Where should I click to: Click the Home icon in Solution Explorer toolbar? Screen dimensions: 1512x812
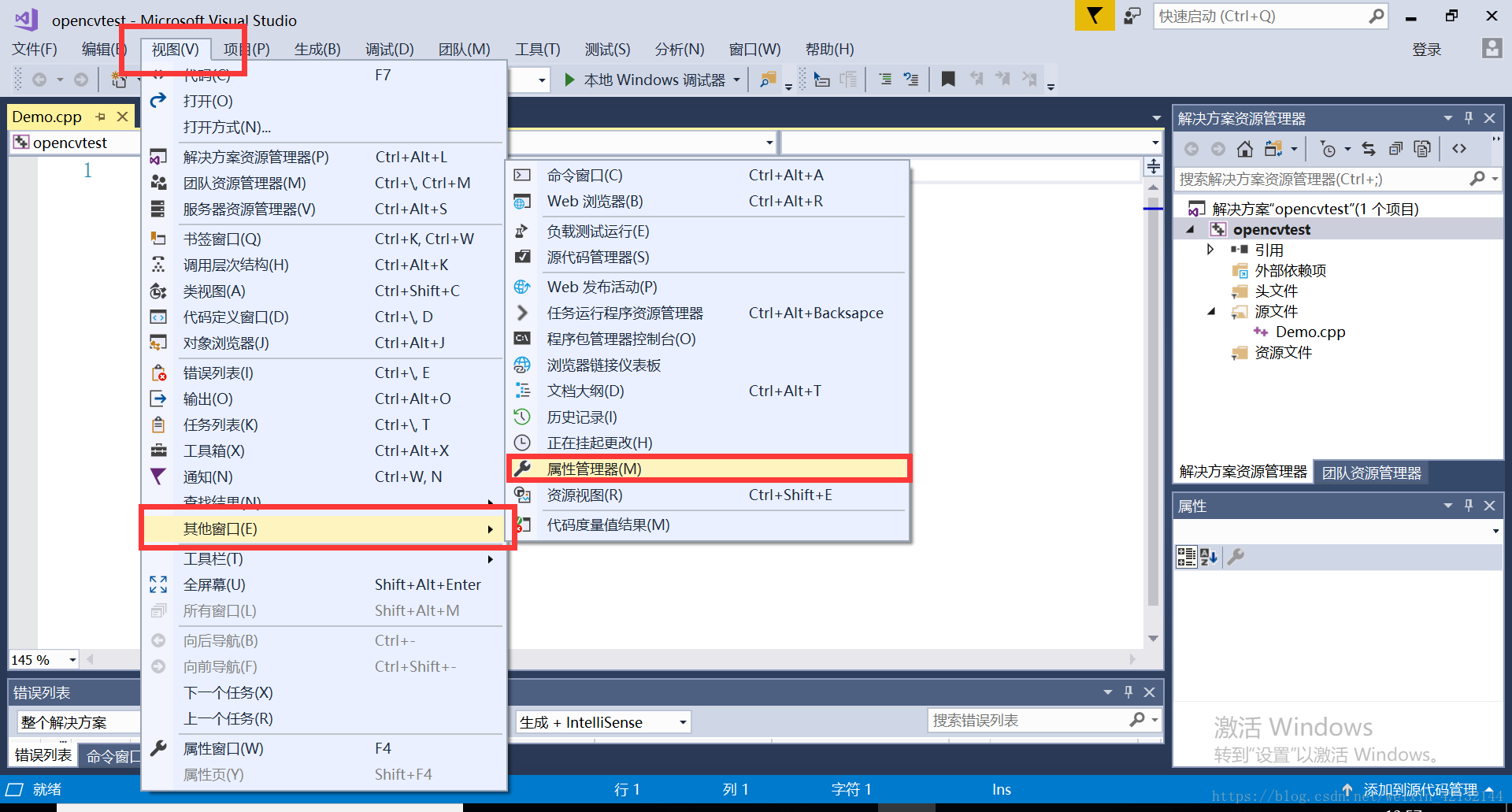(x=1245, y=148)
